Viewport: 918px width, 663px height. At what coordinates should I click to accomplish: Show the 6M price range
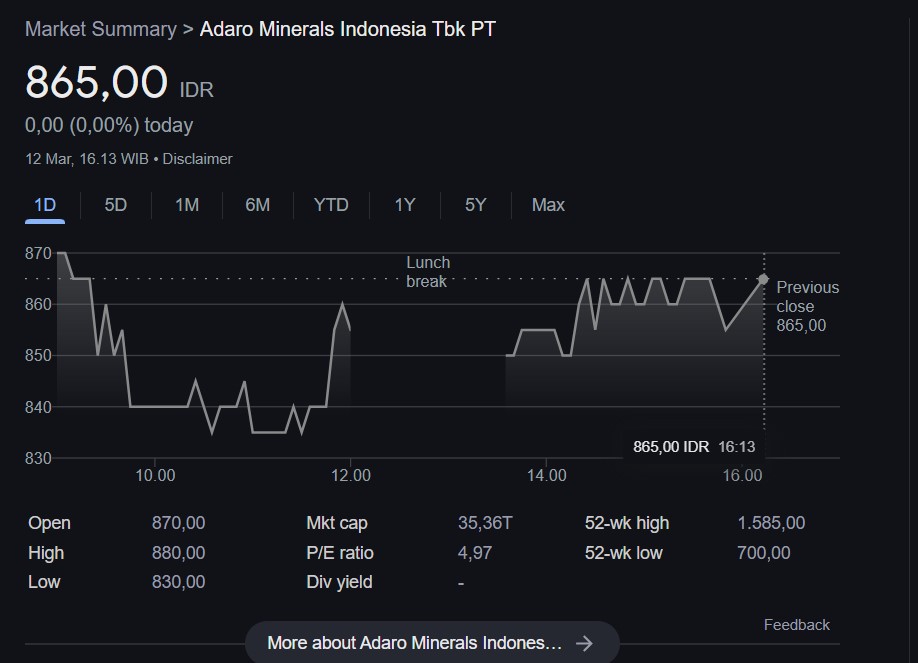pos(257,205)
